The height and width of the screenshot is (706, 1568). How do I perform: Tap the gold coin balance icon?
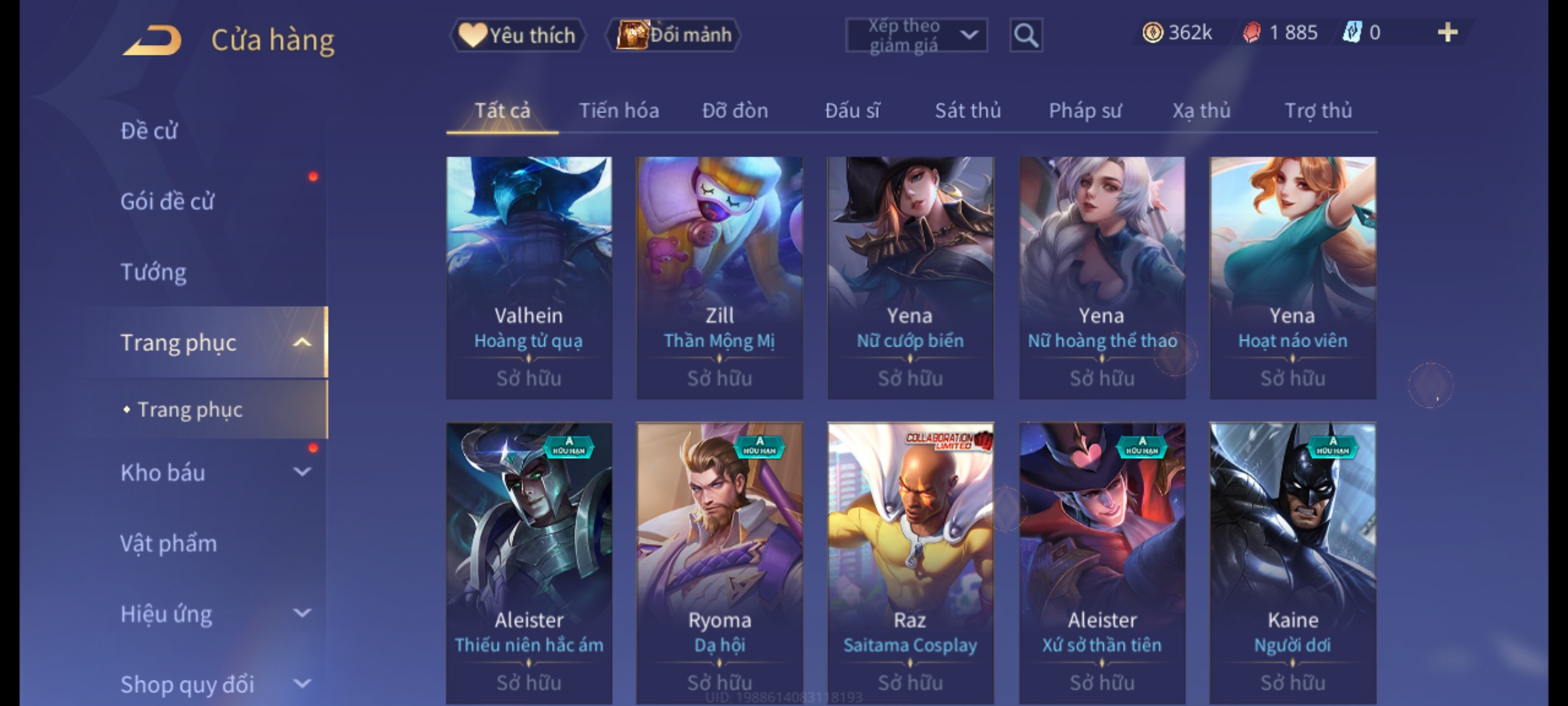(x=1152, y=33)
